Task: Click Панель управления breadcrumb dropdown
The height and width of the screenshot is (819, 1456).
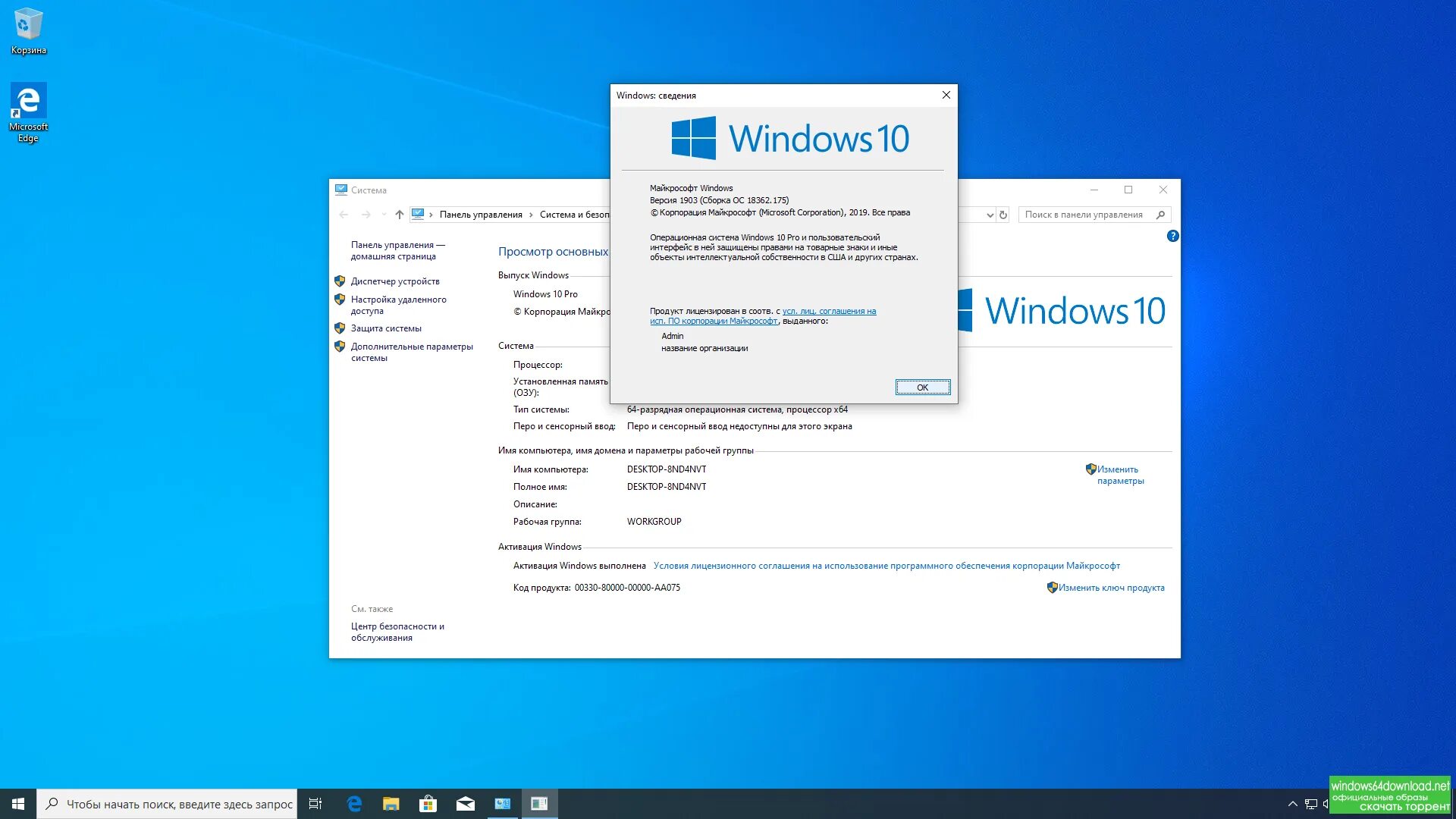Action: pos(529,214)
